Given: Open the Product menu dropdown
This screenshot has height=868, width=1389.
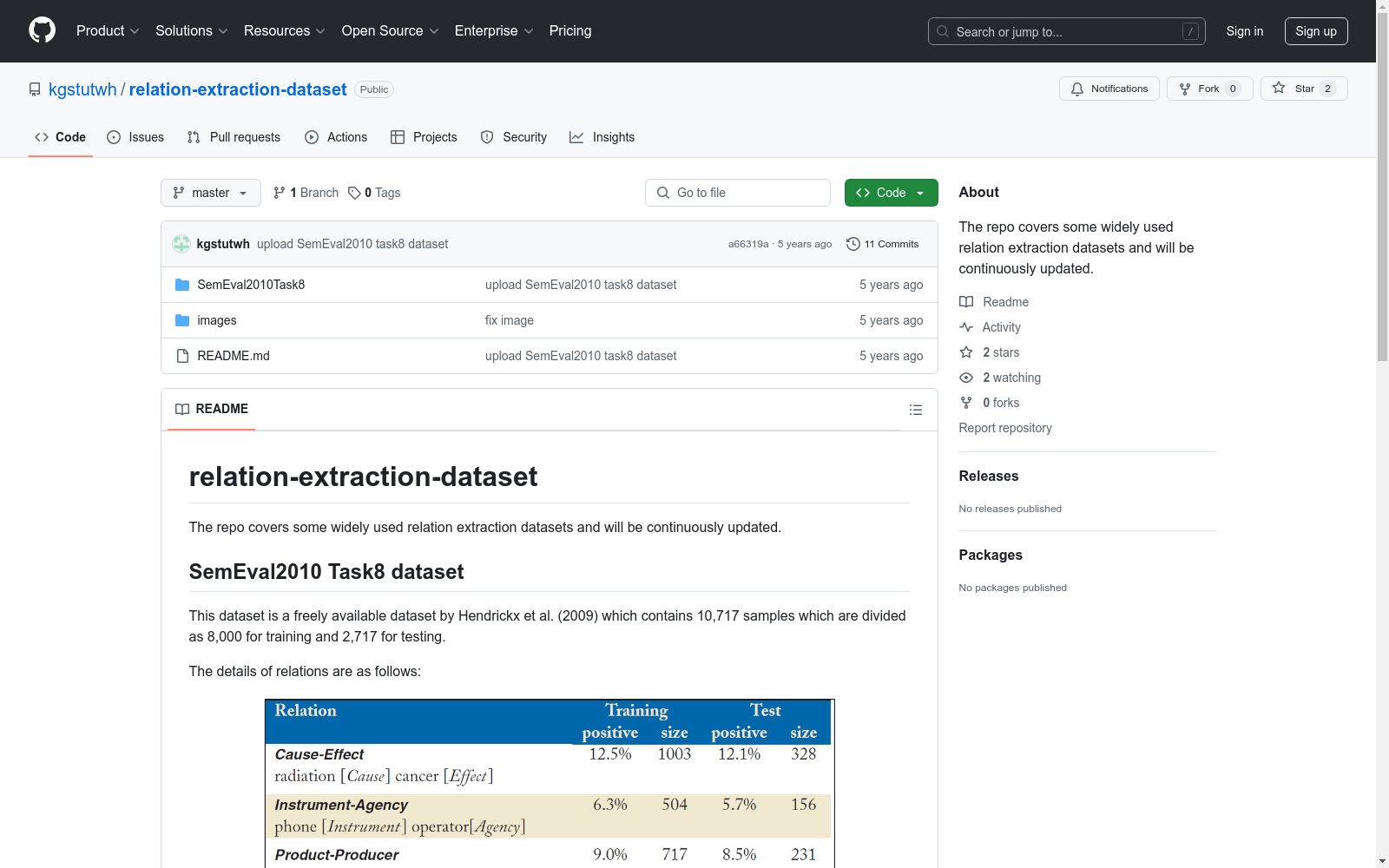Looking at the screenshot, I should pyautogui.click(x=108, y=31).
